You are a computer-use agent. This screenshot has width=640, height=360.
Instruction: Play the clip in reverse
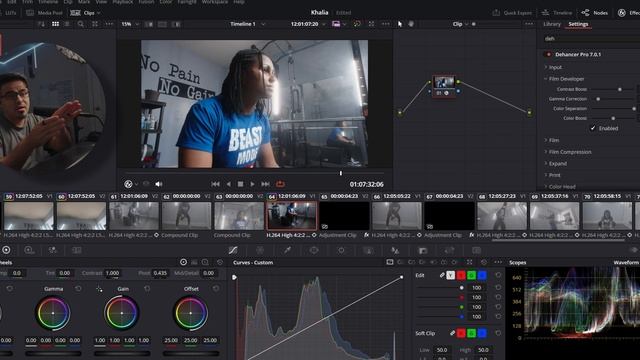tap(228, 184)
